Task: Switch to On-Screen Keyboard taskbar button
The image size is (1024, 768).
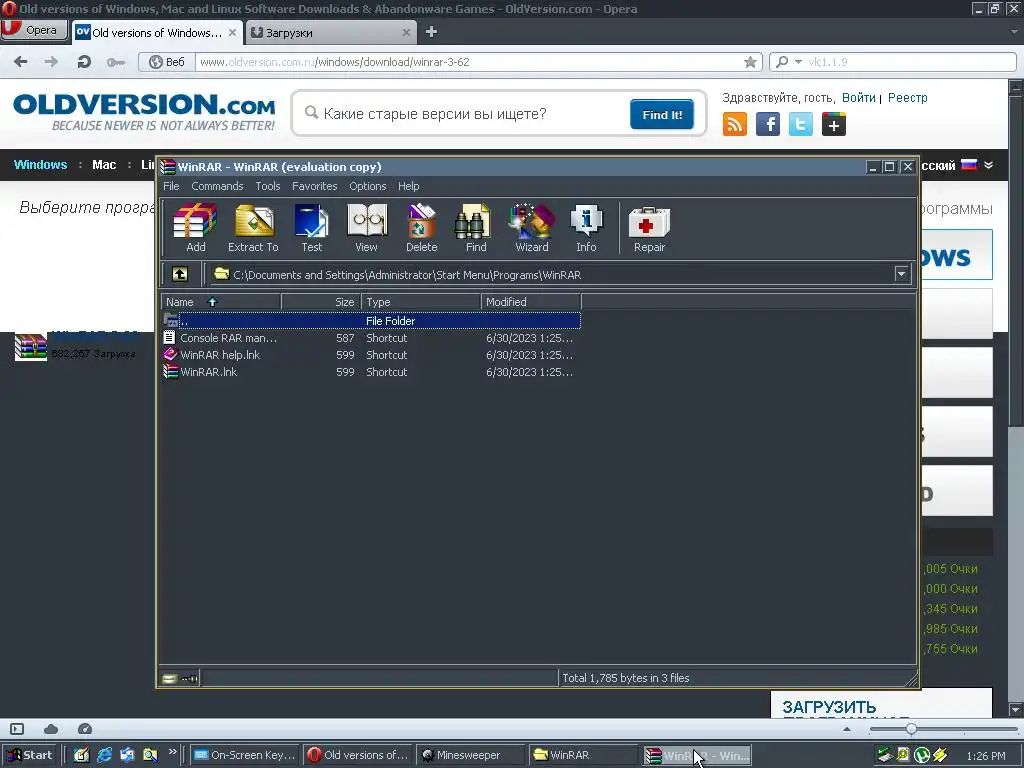Action: point(245,755)
